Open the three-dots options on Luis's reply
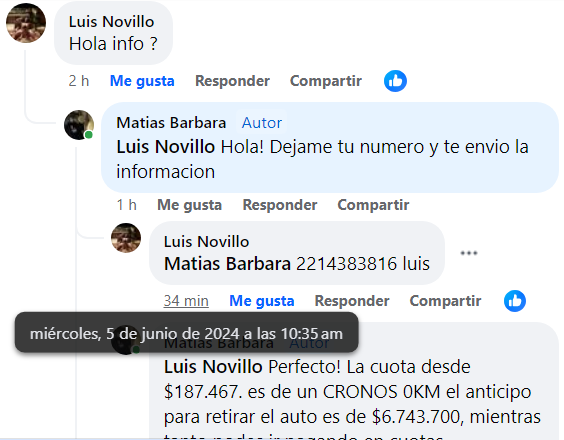Viewport: 564px width, 440px height. (x=469, y=253)
